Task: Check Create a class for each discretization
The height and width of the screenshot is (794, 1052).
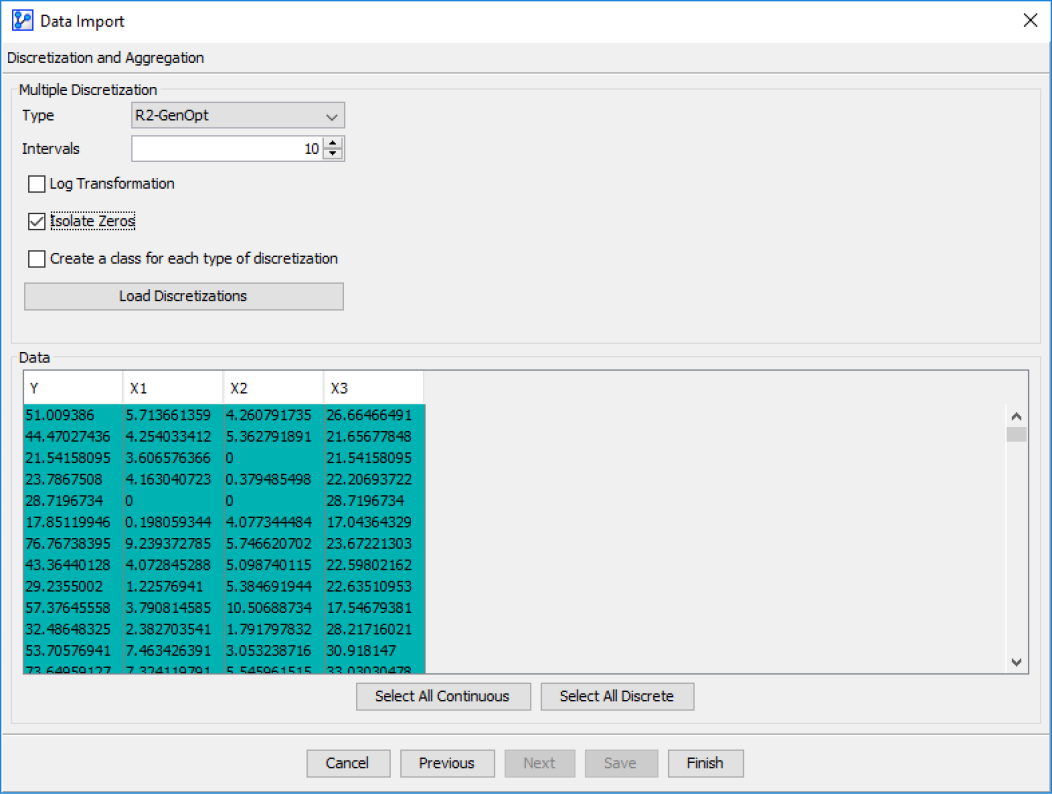Action: click(x=37, y=259)
